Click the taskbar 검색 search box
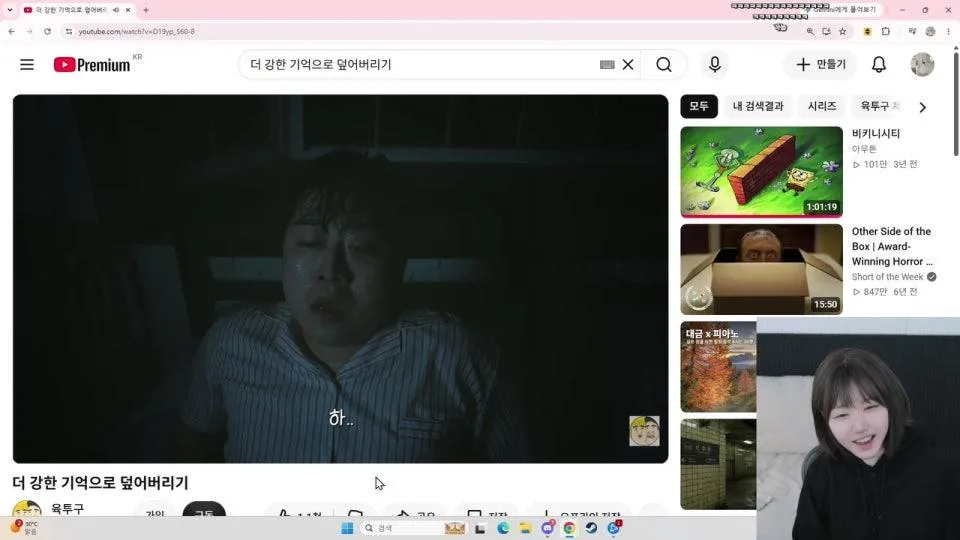 [x=413, y=528]
